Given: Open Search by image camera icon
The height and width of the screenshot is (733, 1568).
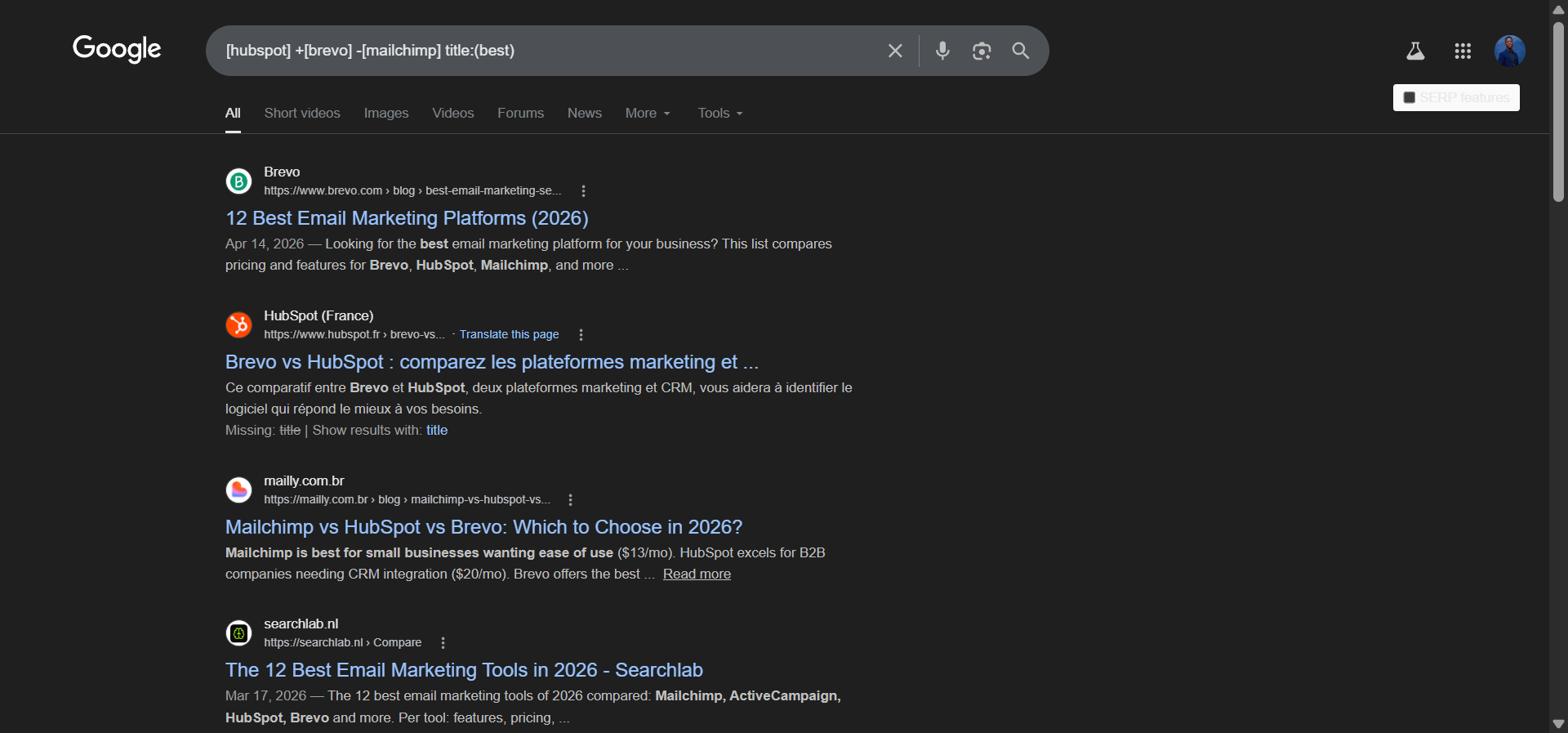Looking at the screenshot, I should (x=982, y=51).
